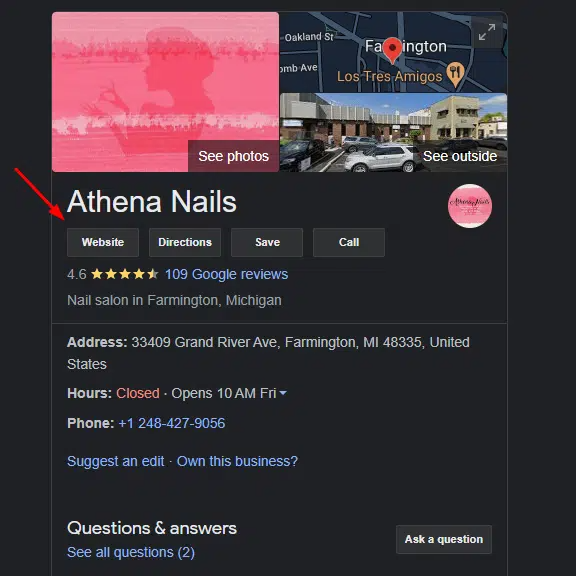This screenshot has height=576, width=576.
Task: Click the Farmington map thumbnail
Action: point(393,52)
